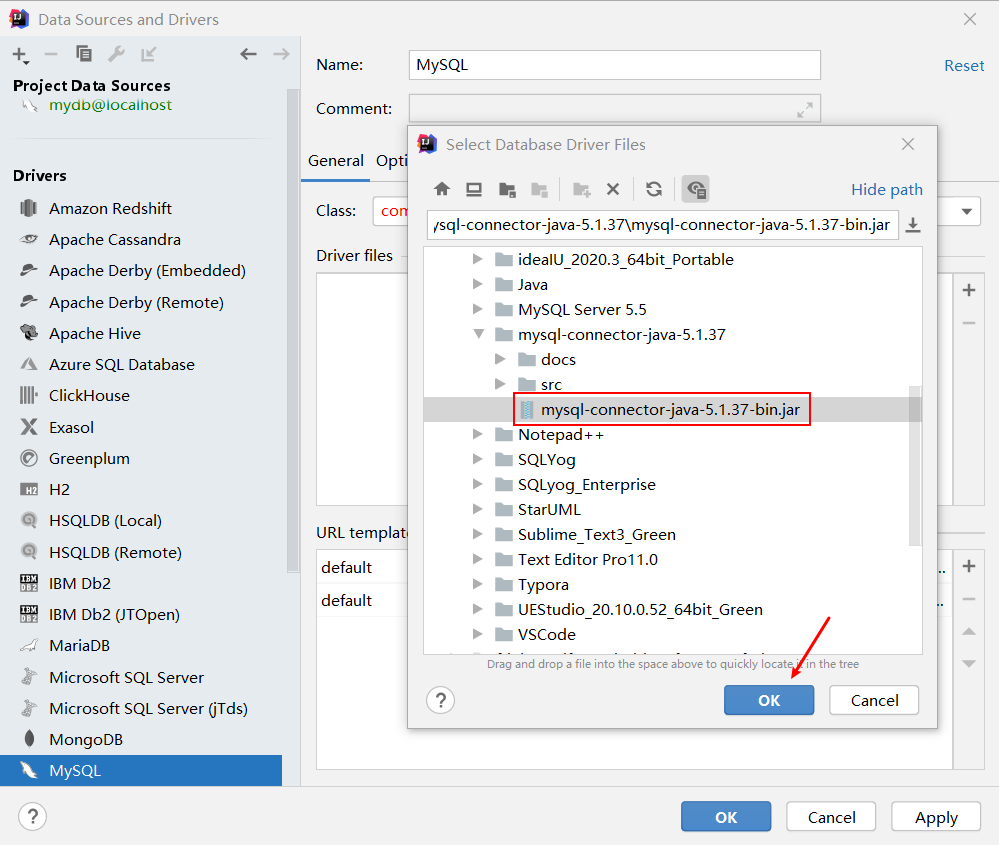Click the Make Global toolbar icon

[148, 54]
